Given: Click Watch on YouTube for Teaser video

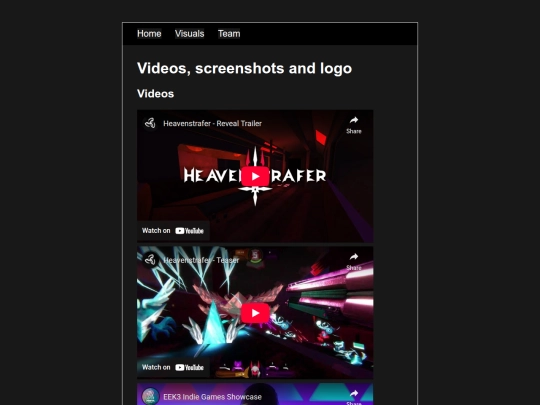Looking at the screenshot, I should click(173, 367).
